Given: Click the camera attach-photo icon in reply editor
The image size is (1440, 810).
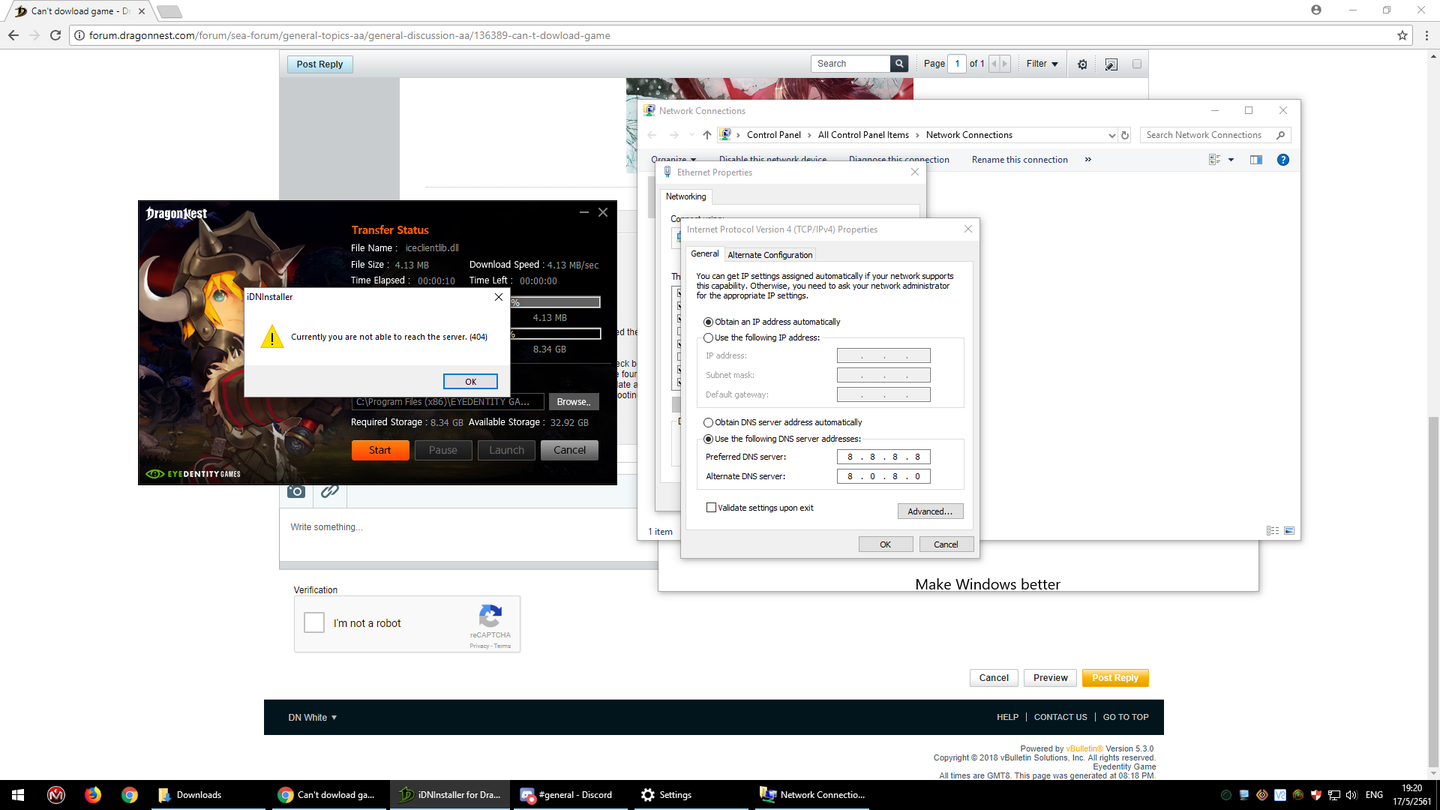Looking at the screenshot, I should [296, 491].
